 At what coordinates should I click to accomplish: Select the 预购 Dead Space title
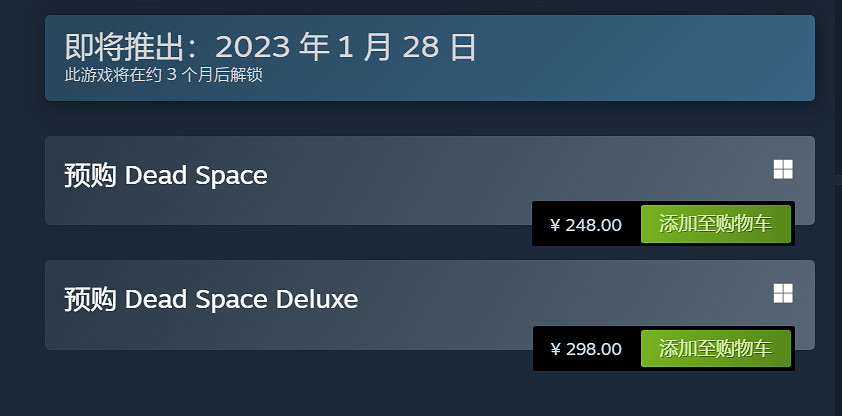(166, 176)
